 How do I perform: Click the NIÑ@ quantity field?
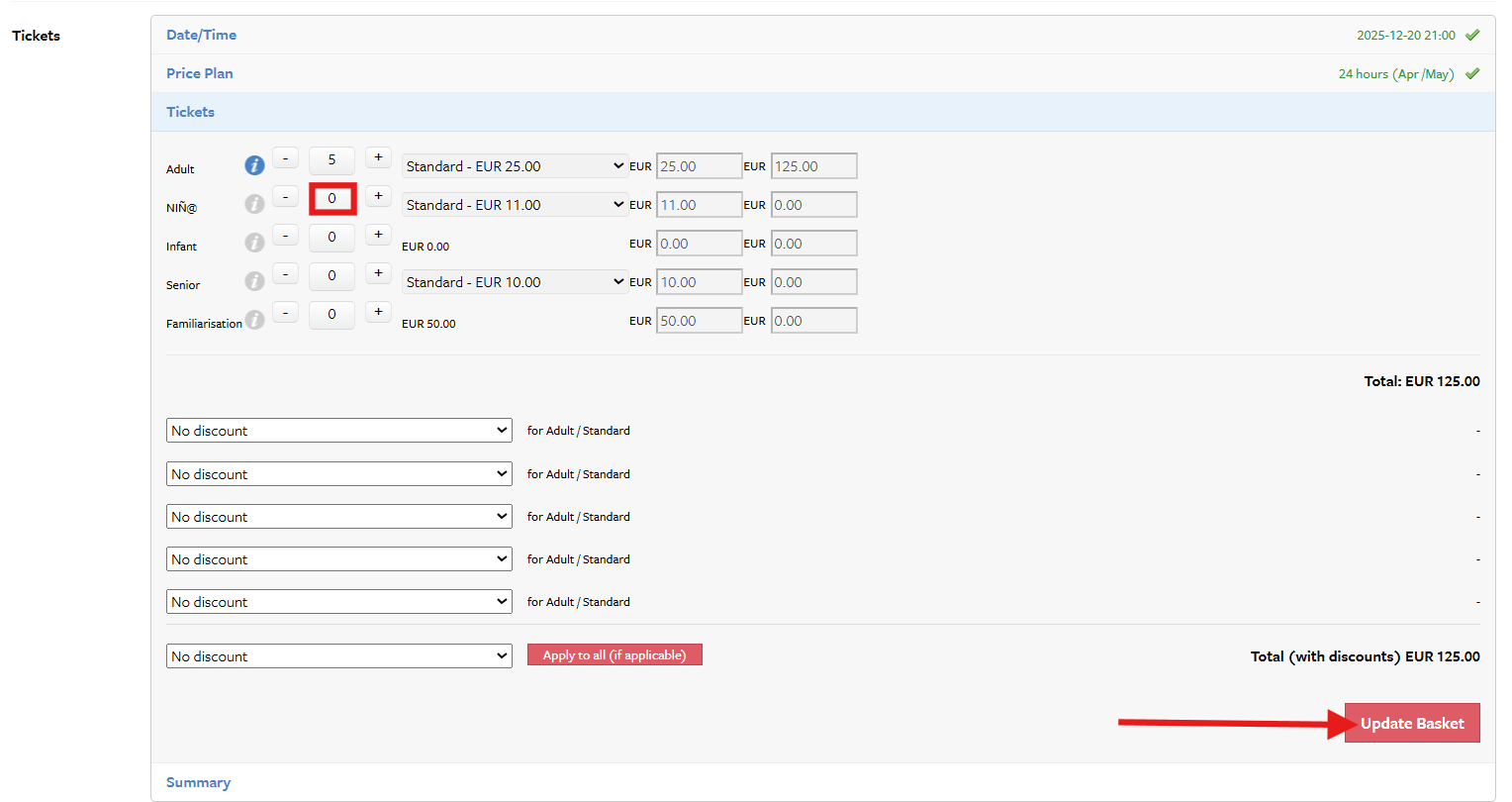(331, 198)
